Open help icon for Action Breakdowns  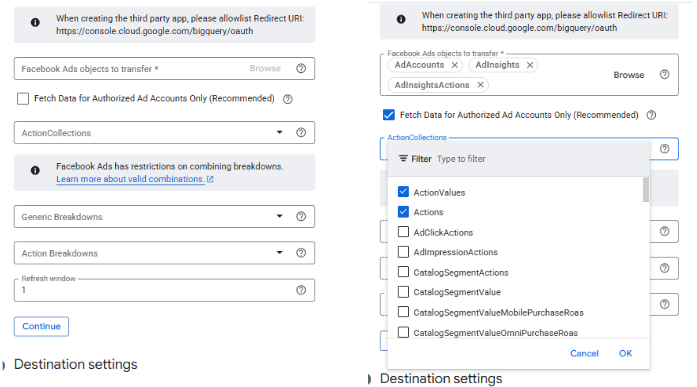pyautogui.click(x=301, y=253)
